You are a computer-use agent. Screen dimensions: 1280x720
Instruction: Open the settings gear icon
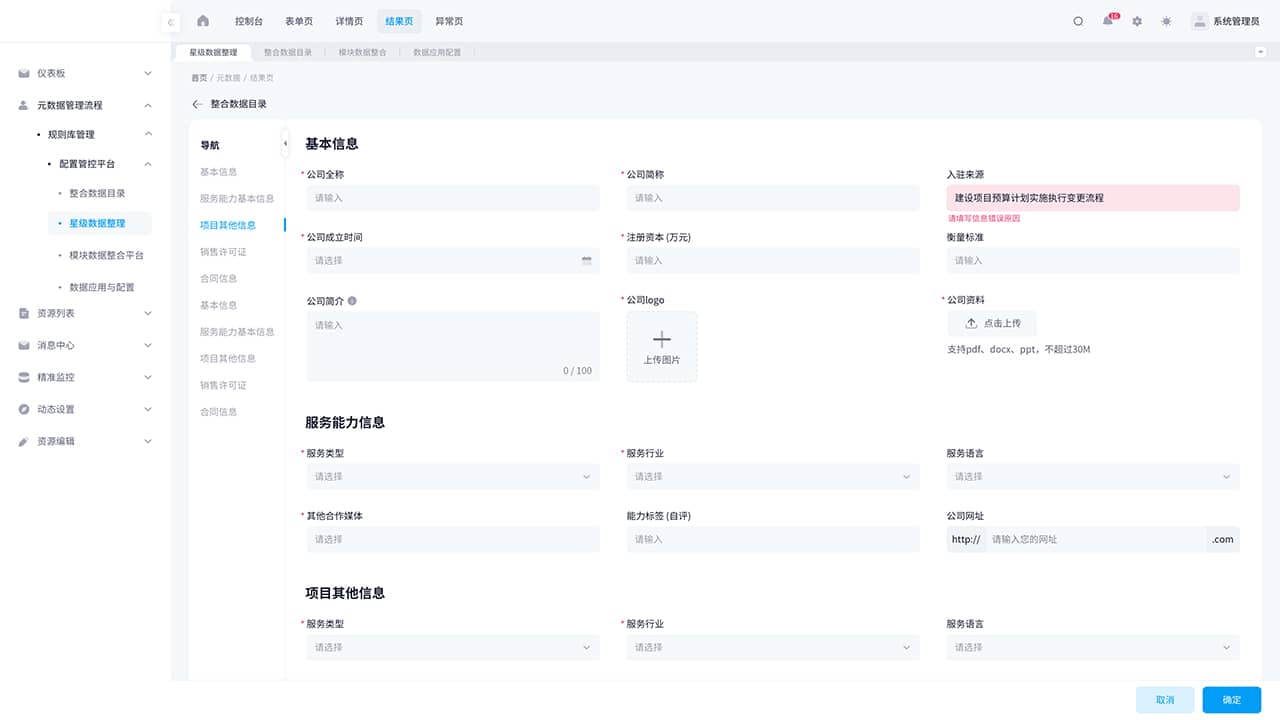coord(1136,20)
